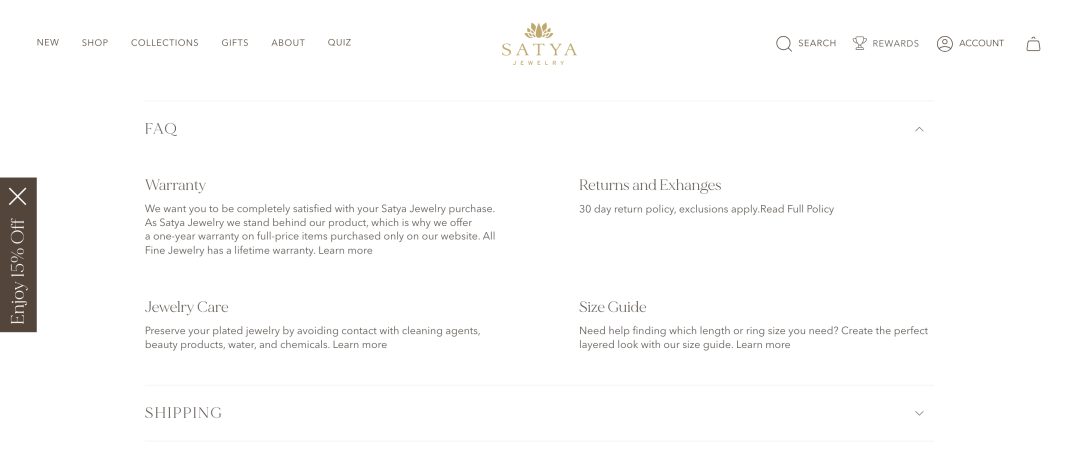
Task: Open the Enjoy 15% Off side tab
Action: coord(18,272)
